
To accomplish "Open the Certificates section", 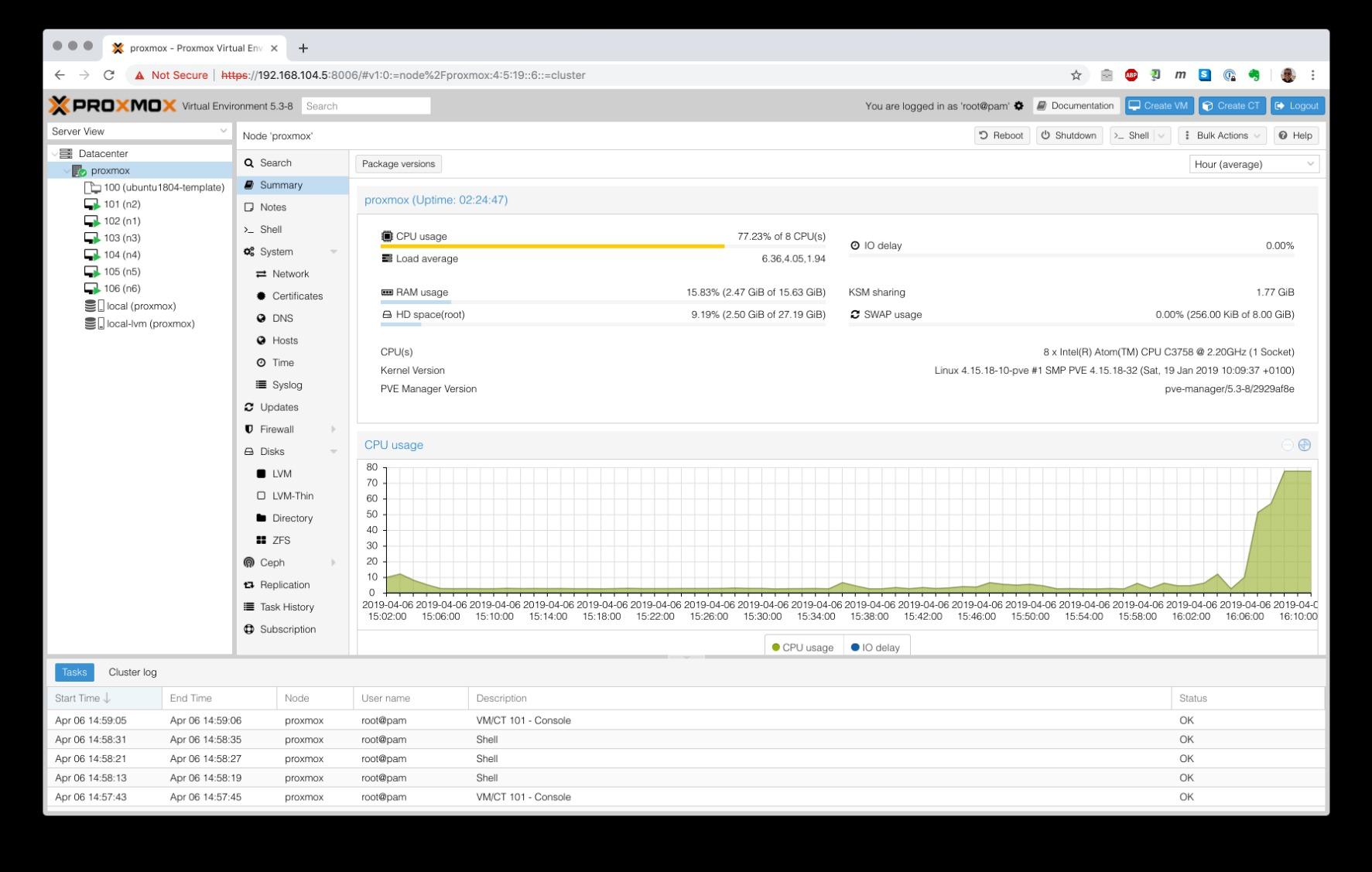I will click(293, 296).
